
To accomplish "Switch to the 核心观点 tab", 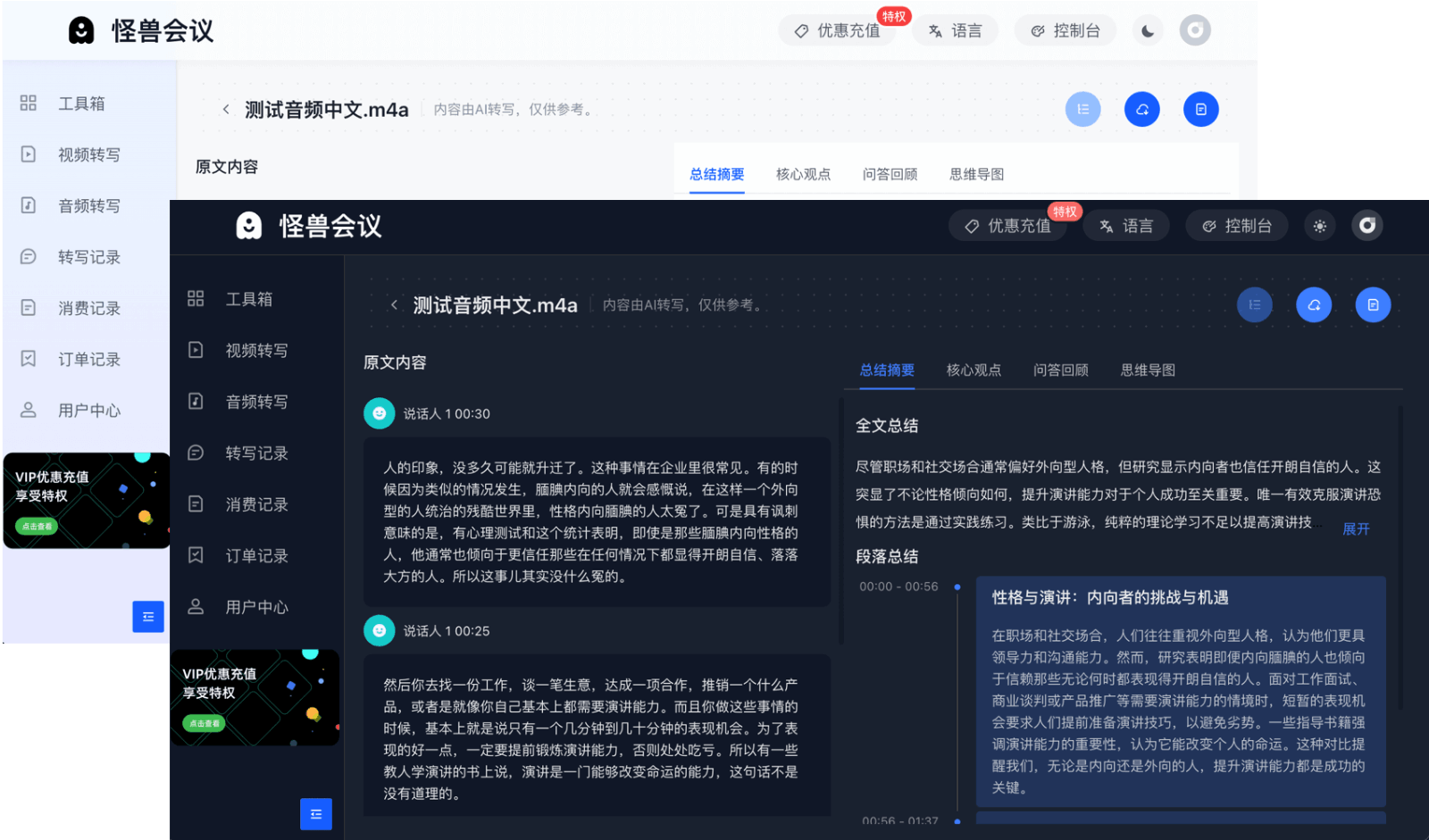I will (973, 370).
